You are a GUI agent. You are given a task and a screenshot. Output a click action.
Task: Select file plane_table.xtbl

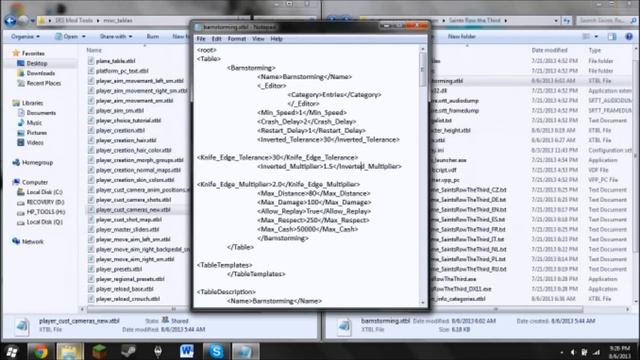click(x=116, y=61)
